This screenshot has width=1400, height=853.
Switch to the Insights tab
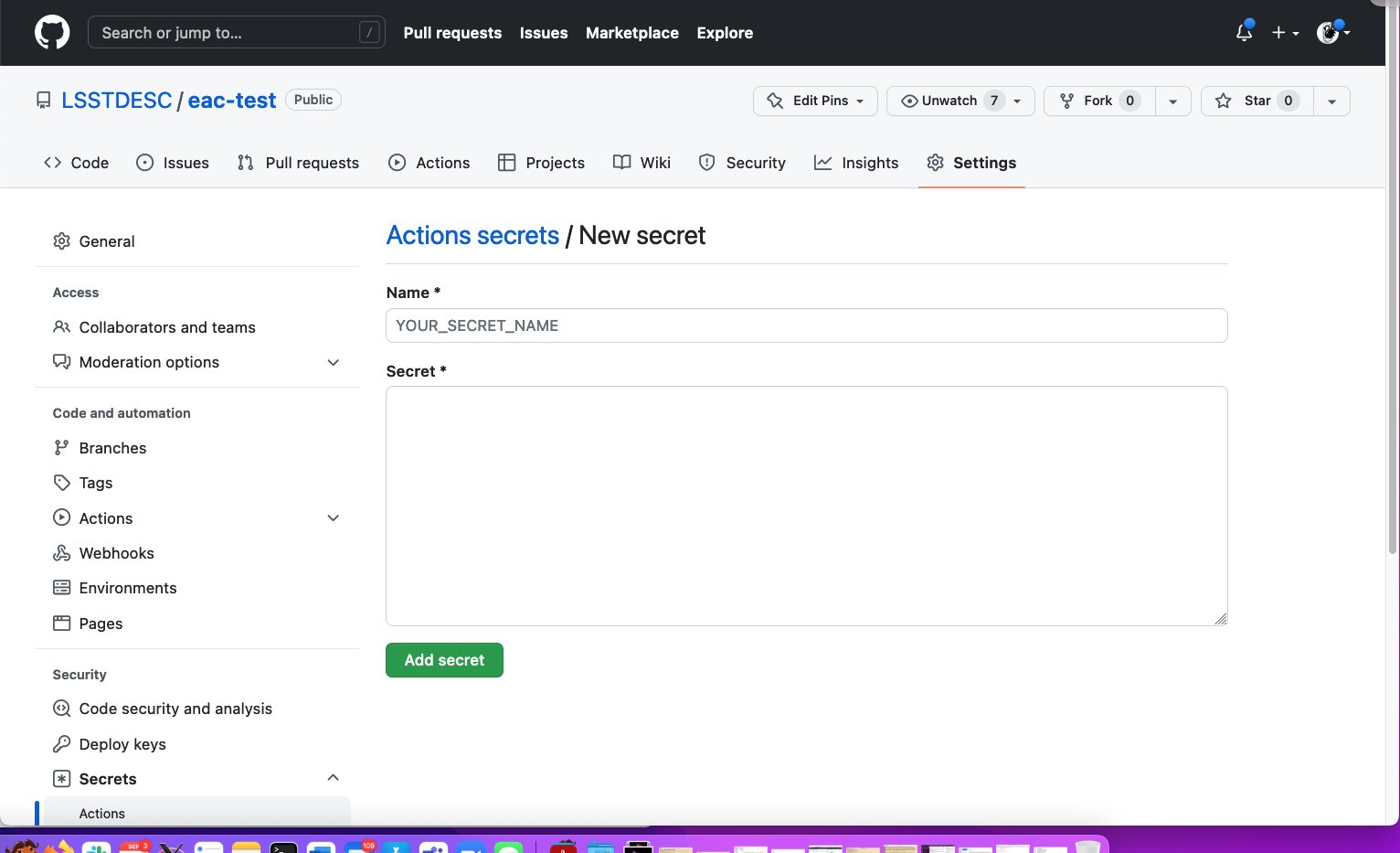click(856, 163)
